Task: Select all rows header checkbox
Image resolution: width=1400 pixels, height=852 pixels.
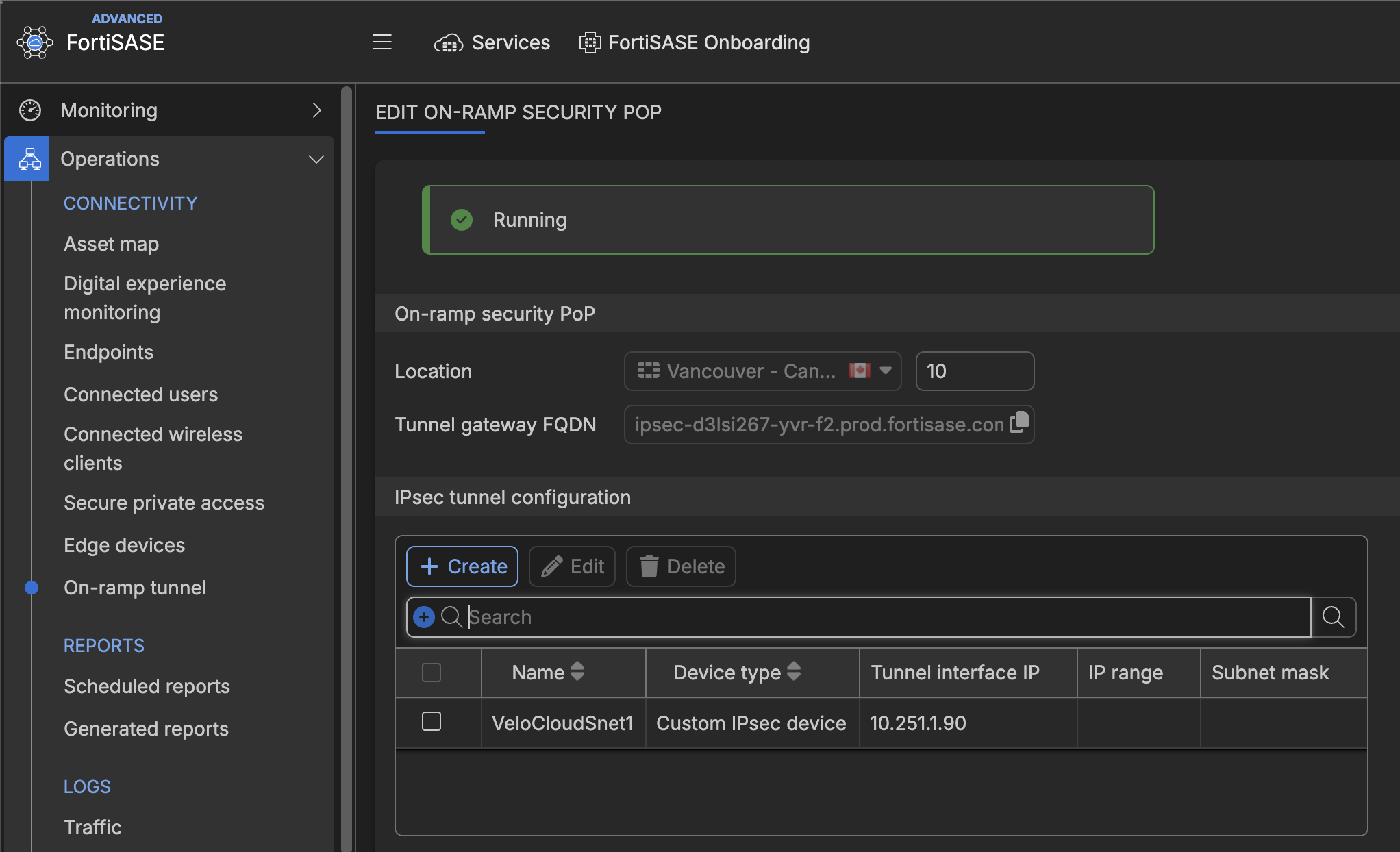Action: 432,673
